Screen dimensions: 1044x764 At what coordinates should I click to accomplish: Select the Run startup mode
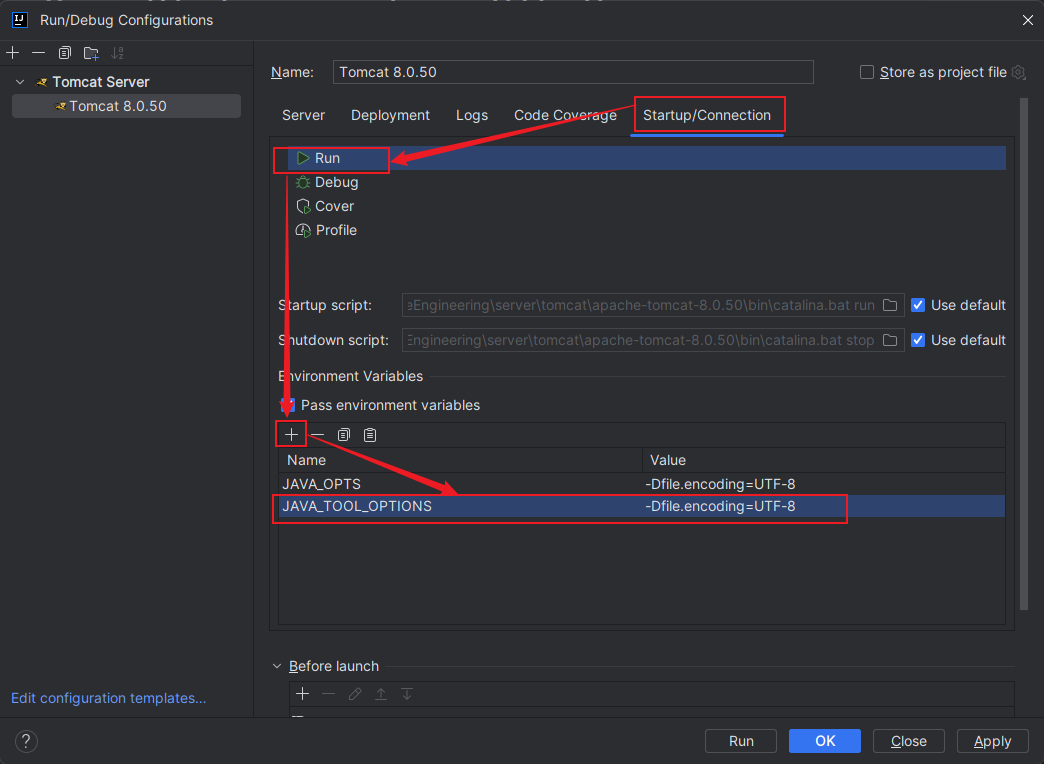coord(646,158)
